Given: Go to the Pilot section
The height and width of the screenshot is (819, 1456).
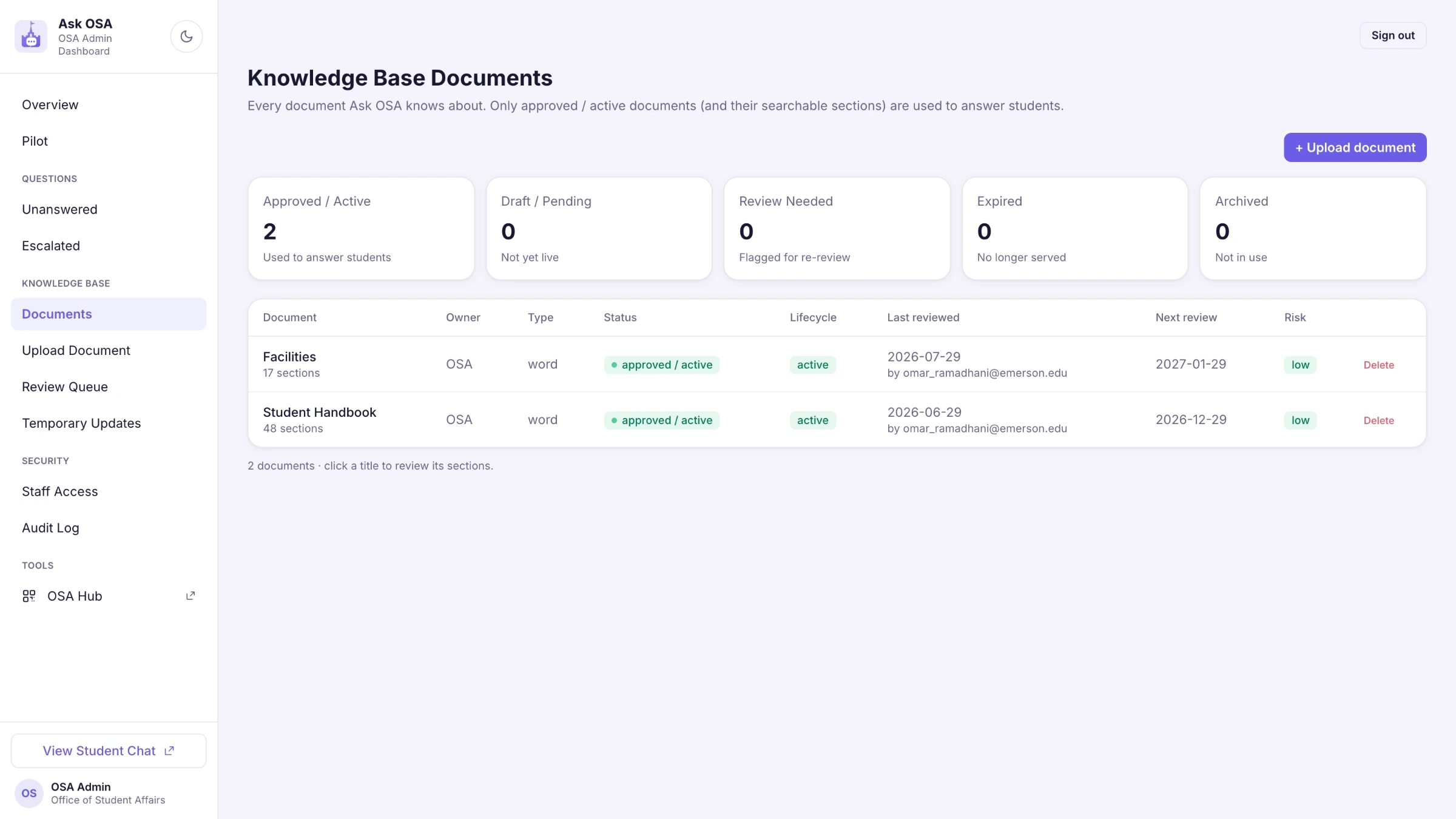Looking at the screenshot, I should [109, 141].
